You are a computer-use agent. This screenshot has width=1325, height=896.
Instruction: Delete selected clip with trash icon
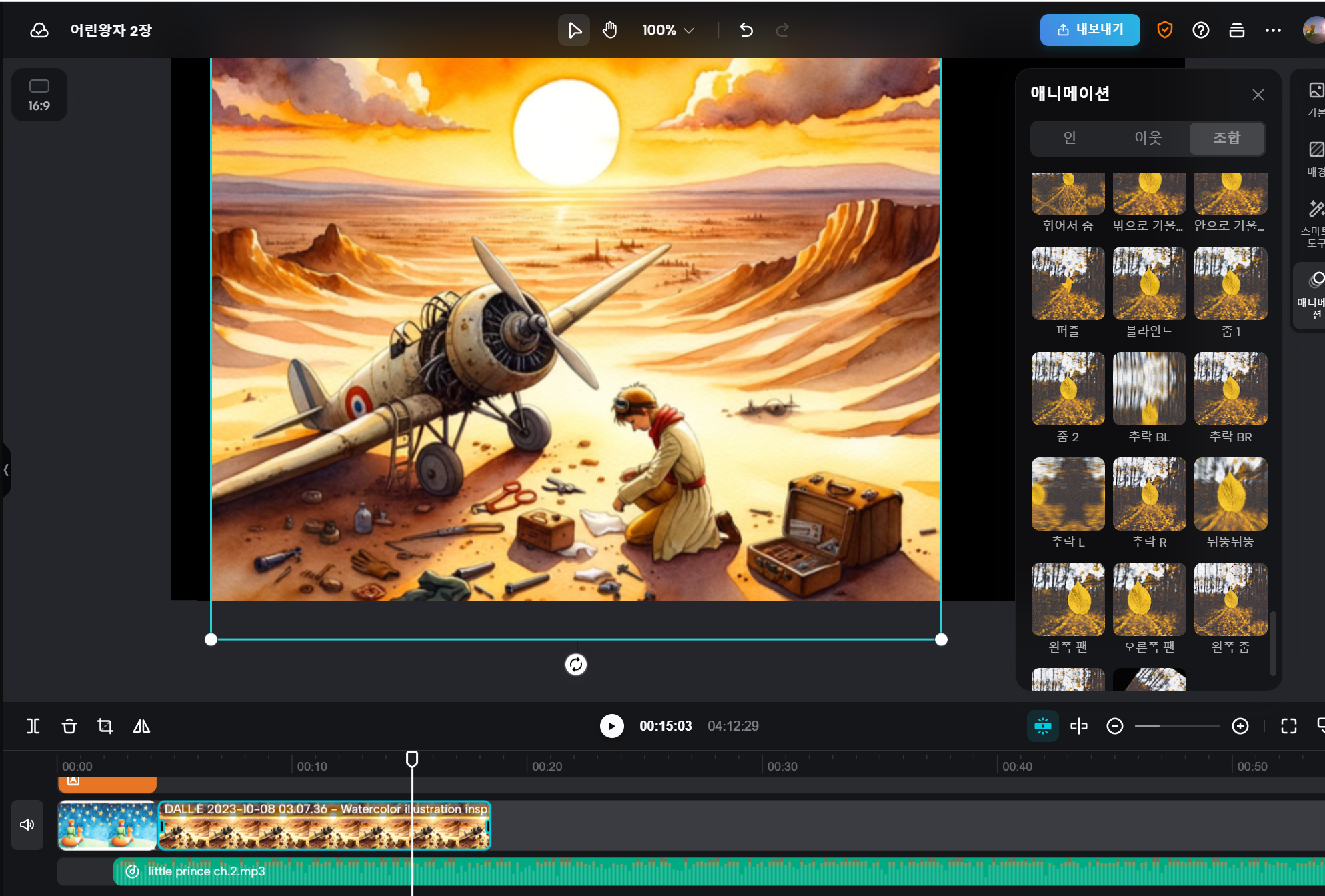click(x=69, y=726)
